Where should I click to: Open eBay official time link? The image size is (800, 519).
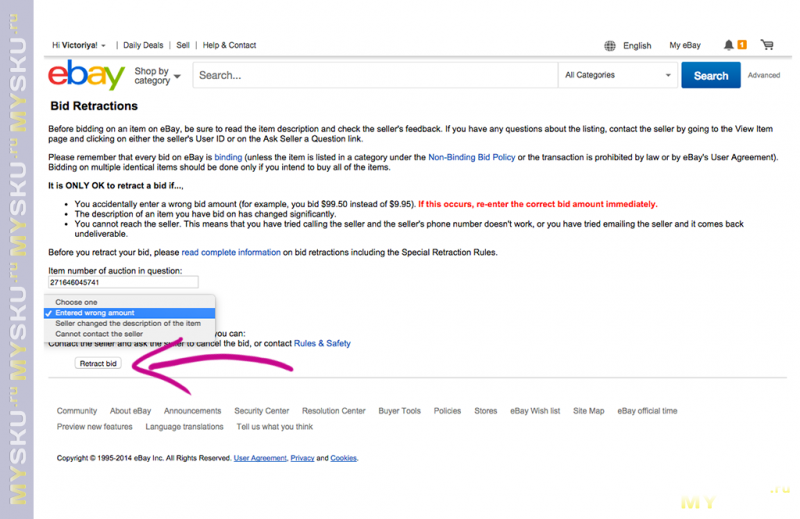pos(647,410)
